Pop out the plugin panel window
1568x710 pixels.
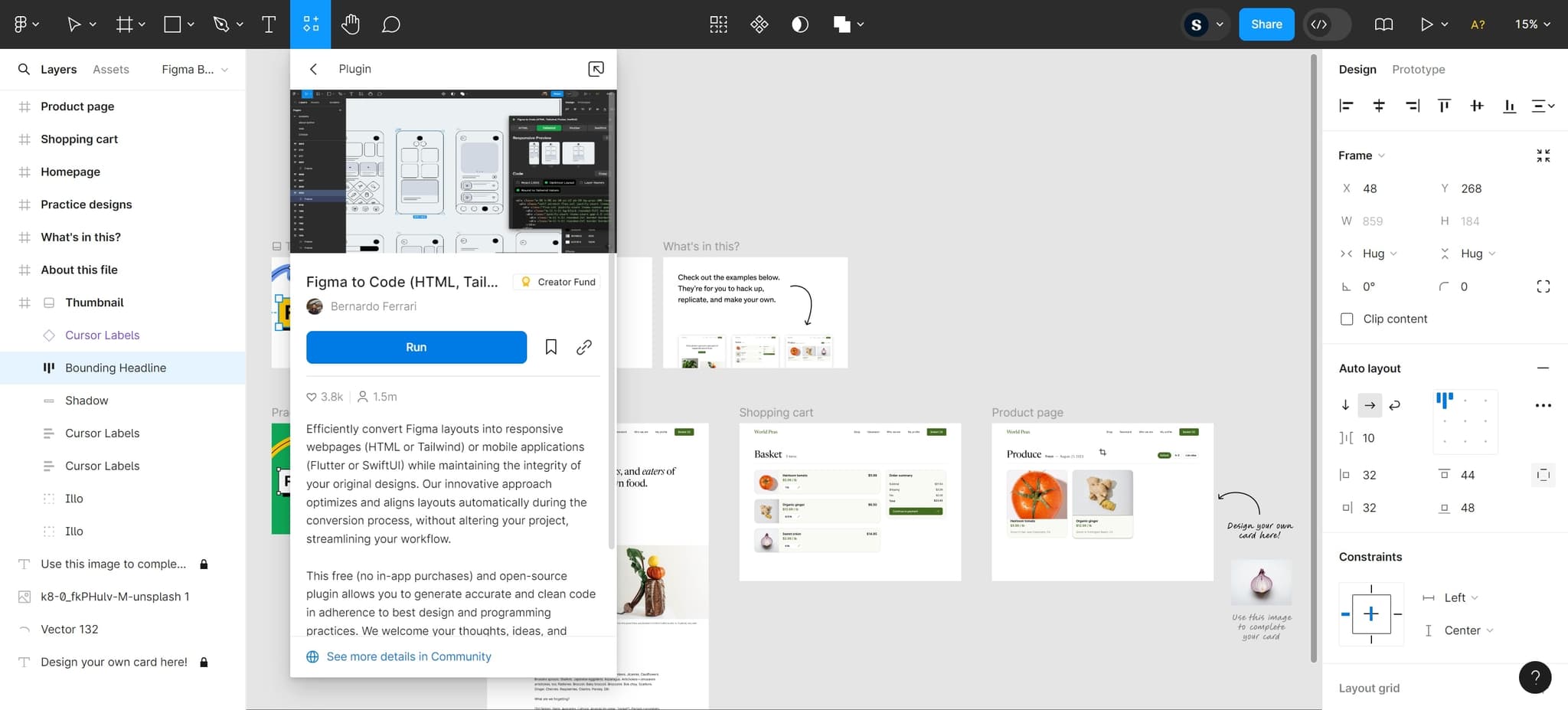point(596,69)
